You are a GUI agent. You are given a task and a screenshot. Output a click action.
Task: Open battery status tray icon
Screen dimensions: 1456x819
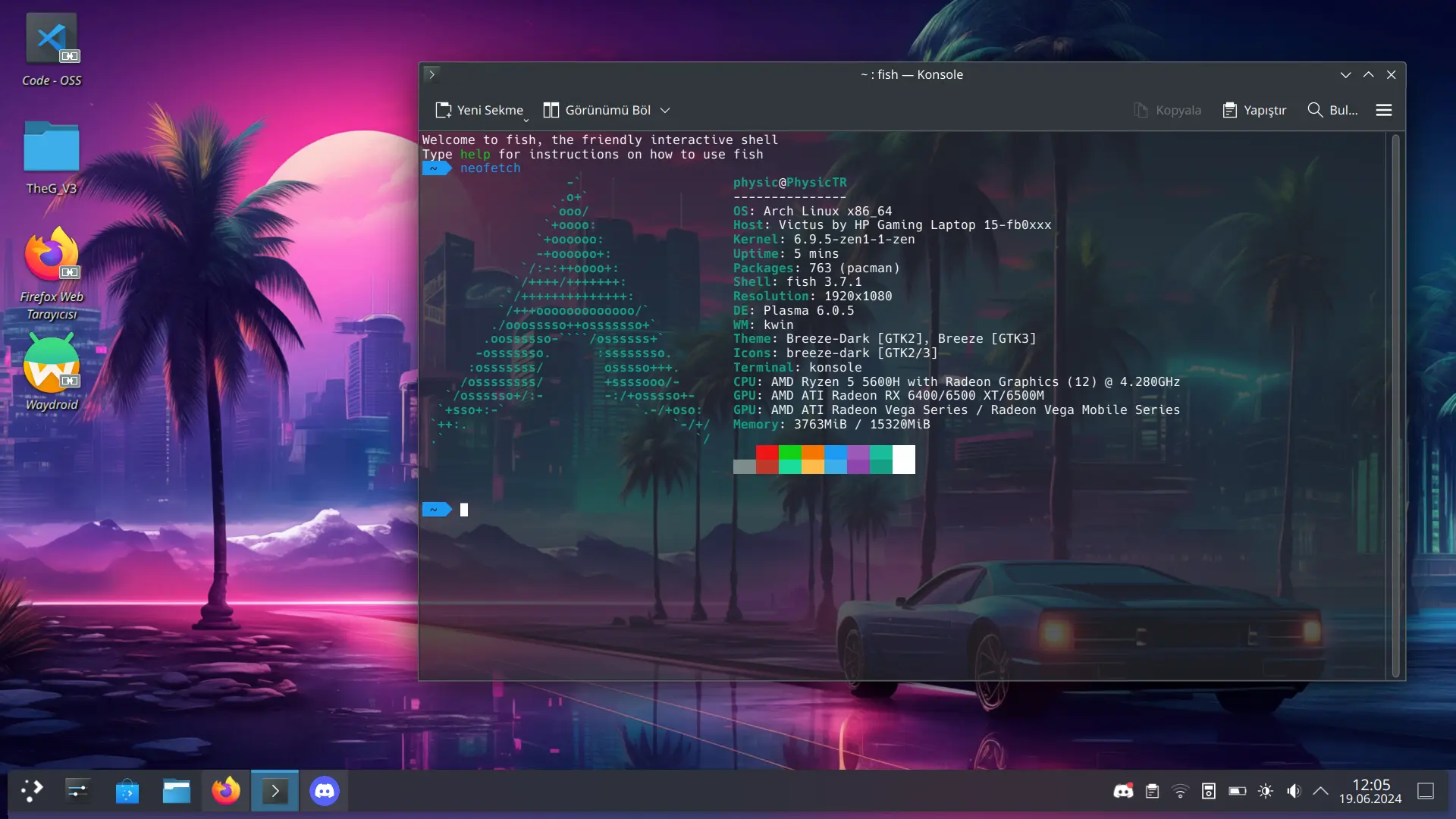tap(1238, 791)
